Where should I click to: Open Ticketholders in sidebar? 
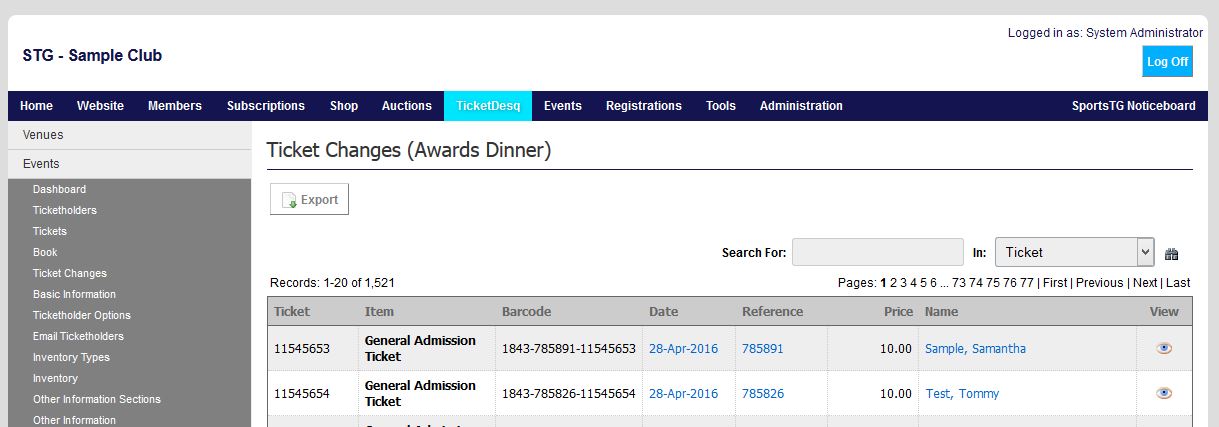point(65,210)
